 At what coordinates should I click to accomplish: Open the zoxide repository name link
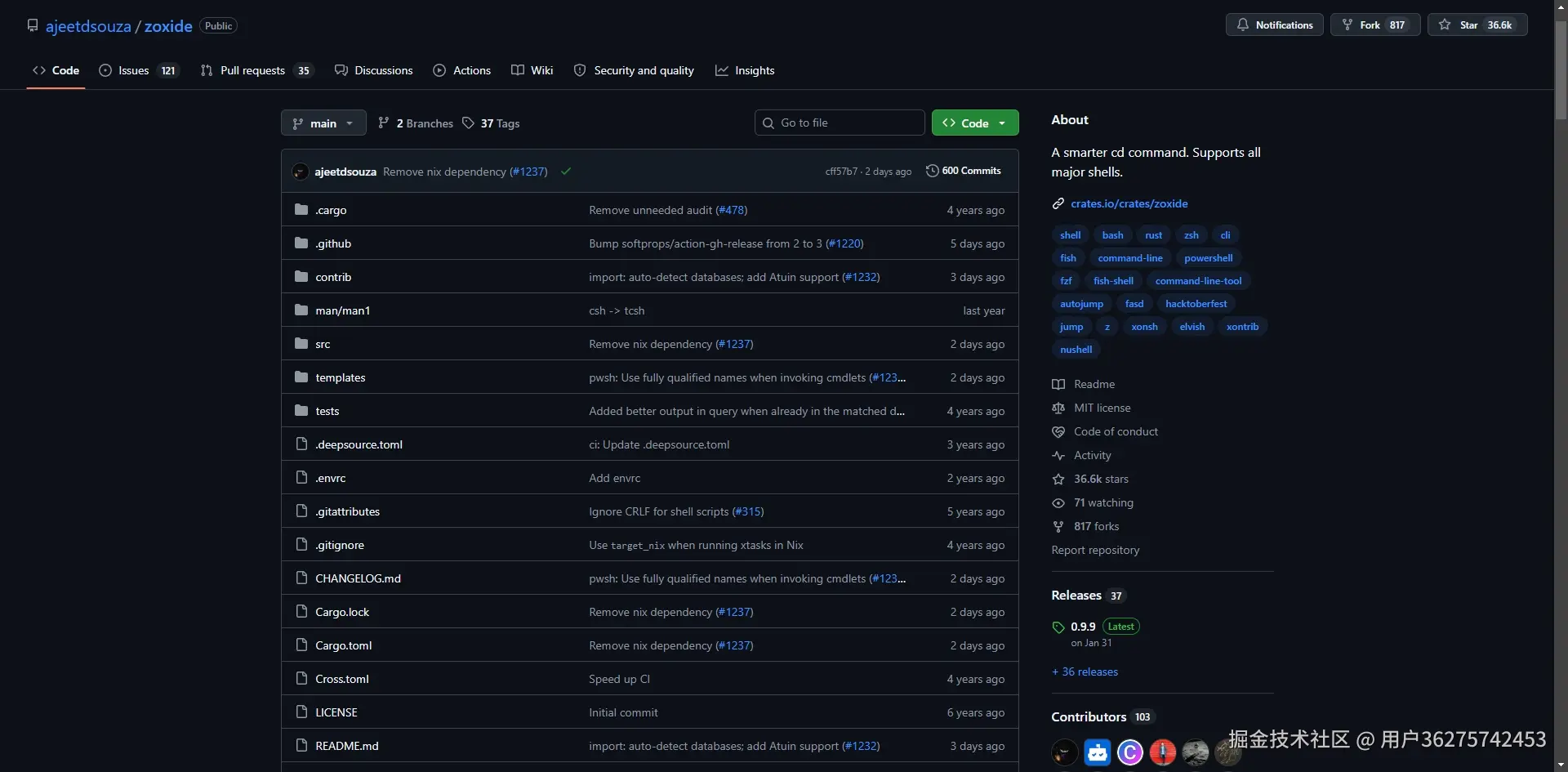168,26
